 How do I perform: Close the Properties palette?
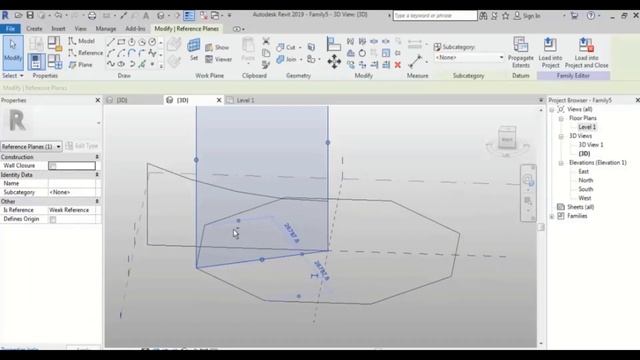click(98, 100)
